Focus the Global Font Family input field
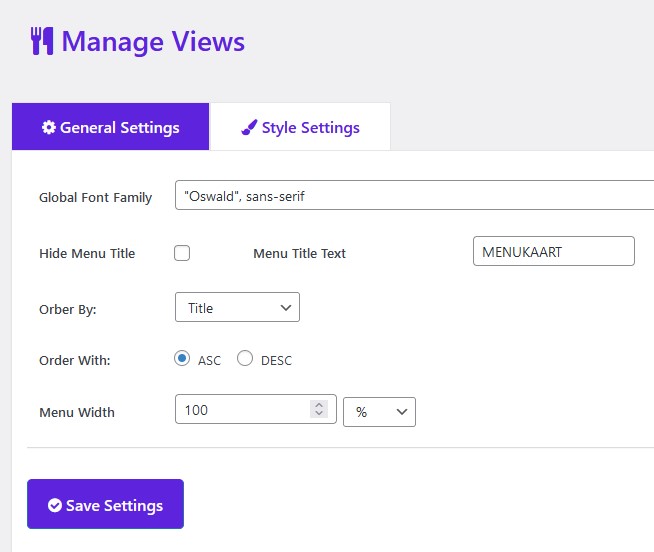654x552 pixels. click(415, 195)
